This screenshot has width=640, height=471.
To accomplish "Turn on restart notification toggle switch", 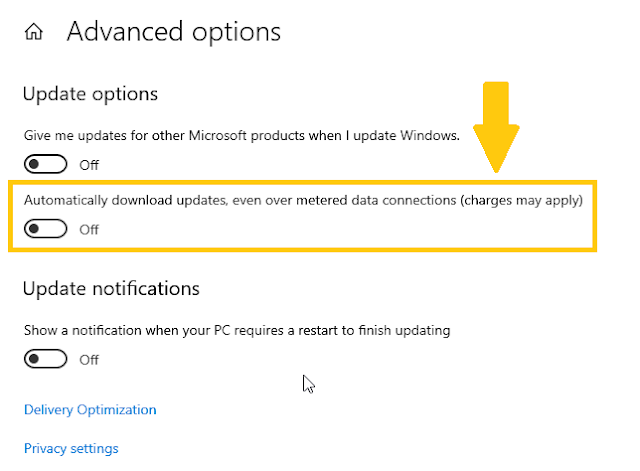I will pos(45,359).
